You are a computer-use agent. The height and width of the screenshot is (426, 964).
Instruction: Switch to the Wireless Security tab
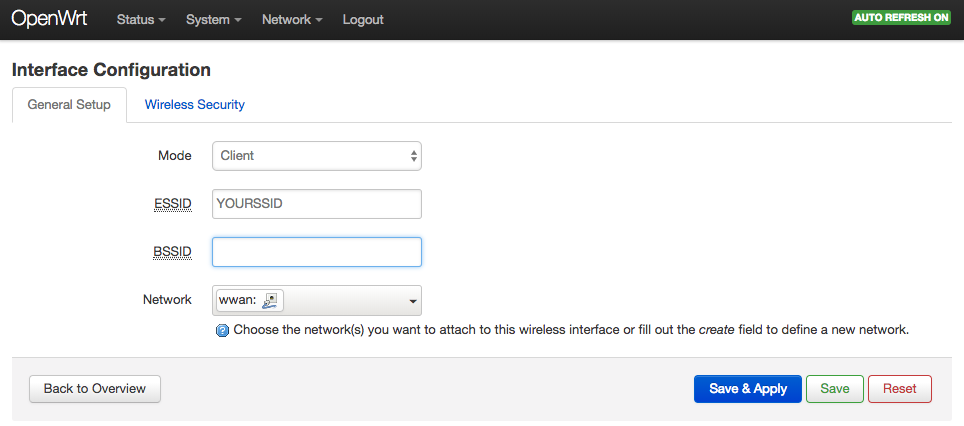[194, 105]
